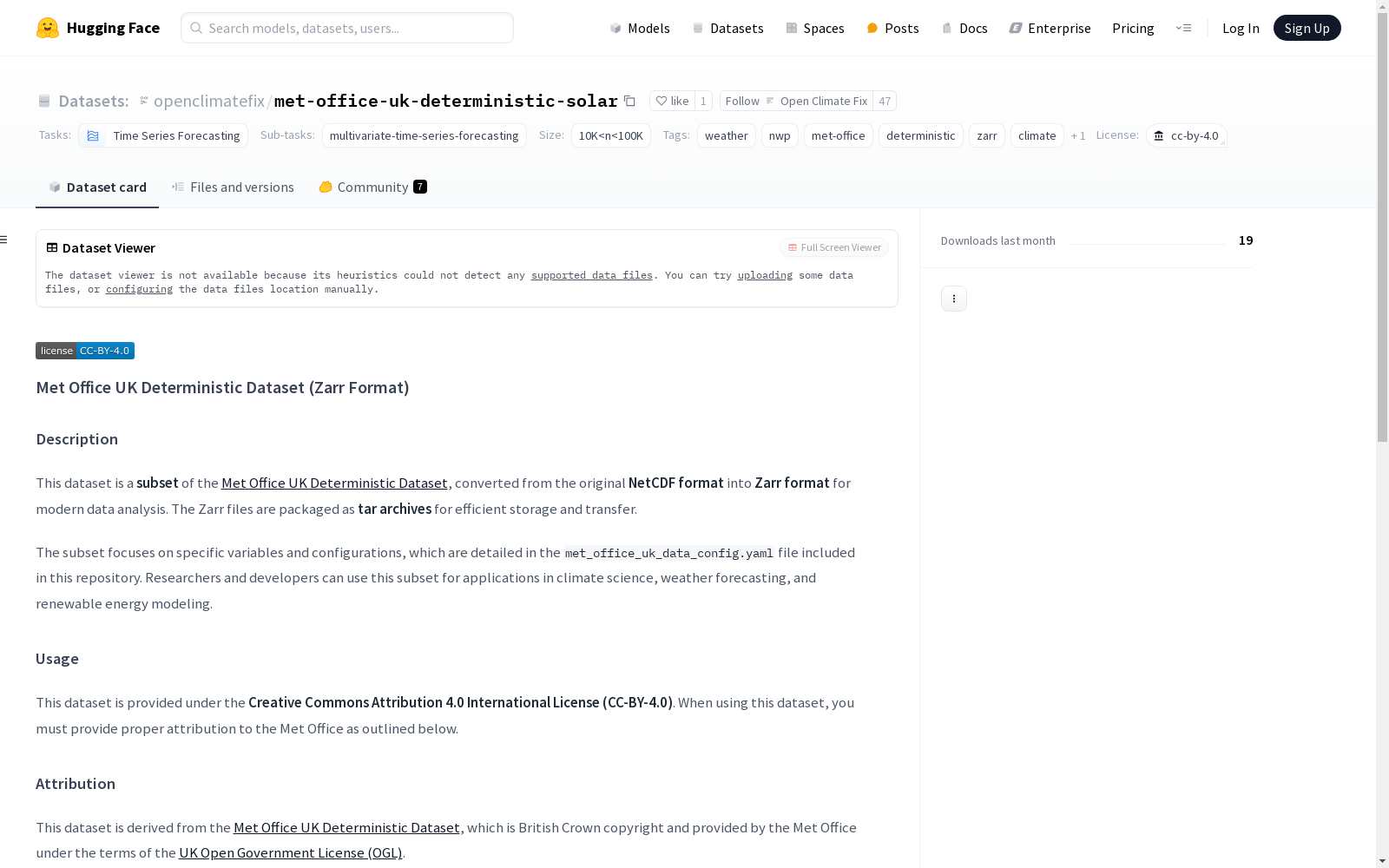Click the Sign Up button

click(1307, 28)
